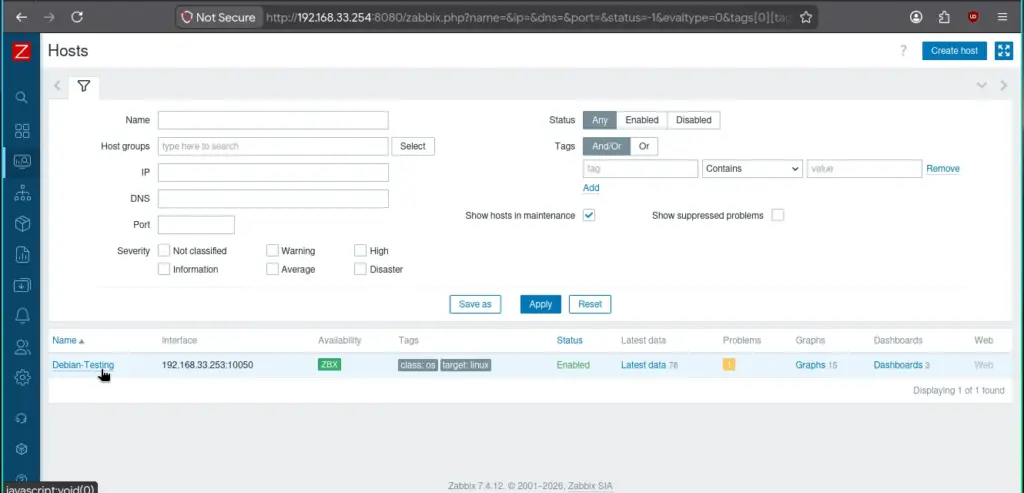Screen dimensions: 1024x493
Task: Apply the host filter
Action: click(541, 304)
